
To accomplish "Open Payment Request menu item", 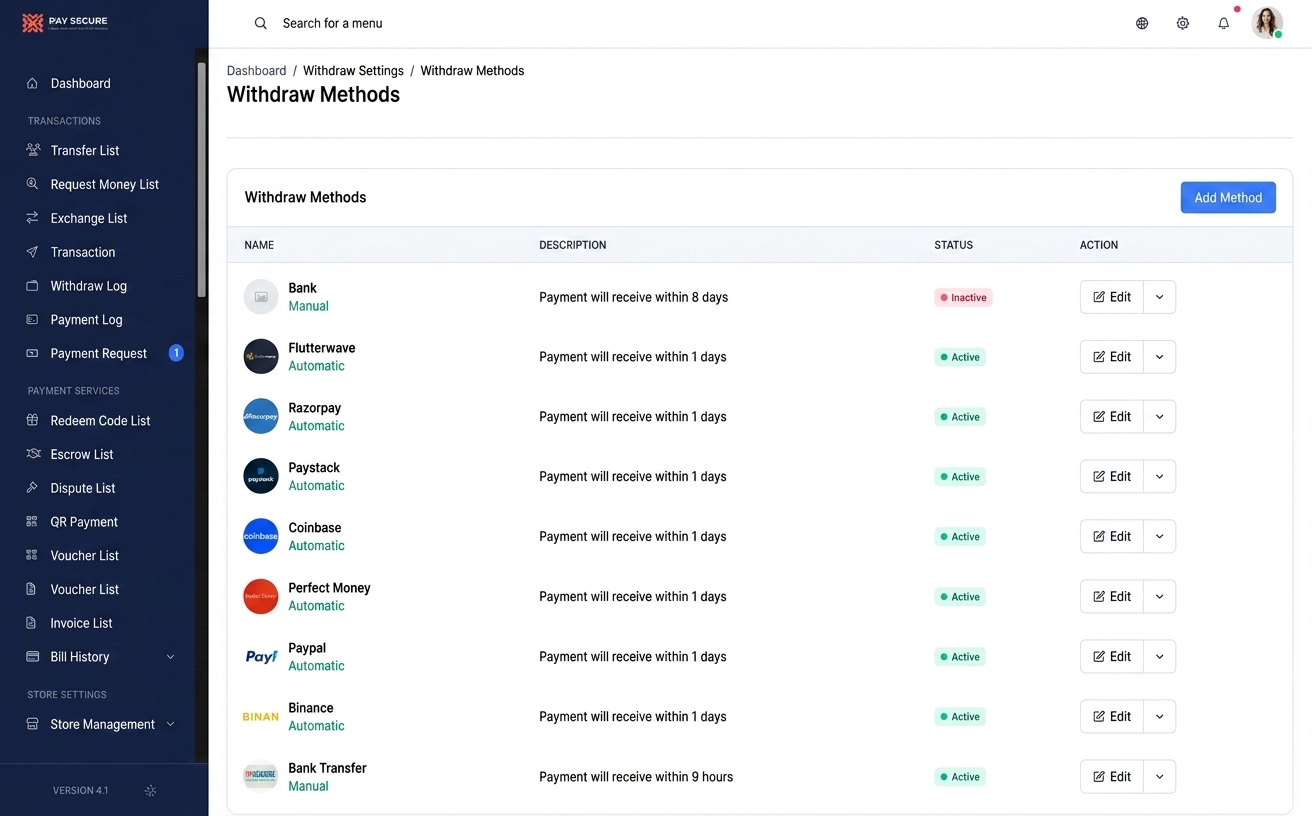I will tap(100, 353).
